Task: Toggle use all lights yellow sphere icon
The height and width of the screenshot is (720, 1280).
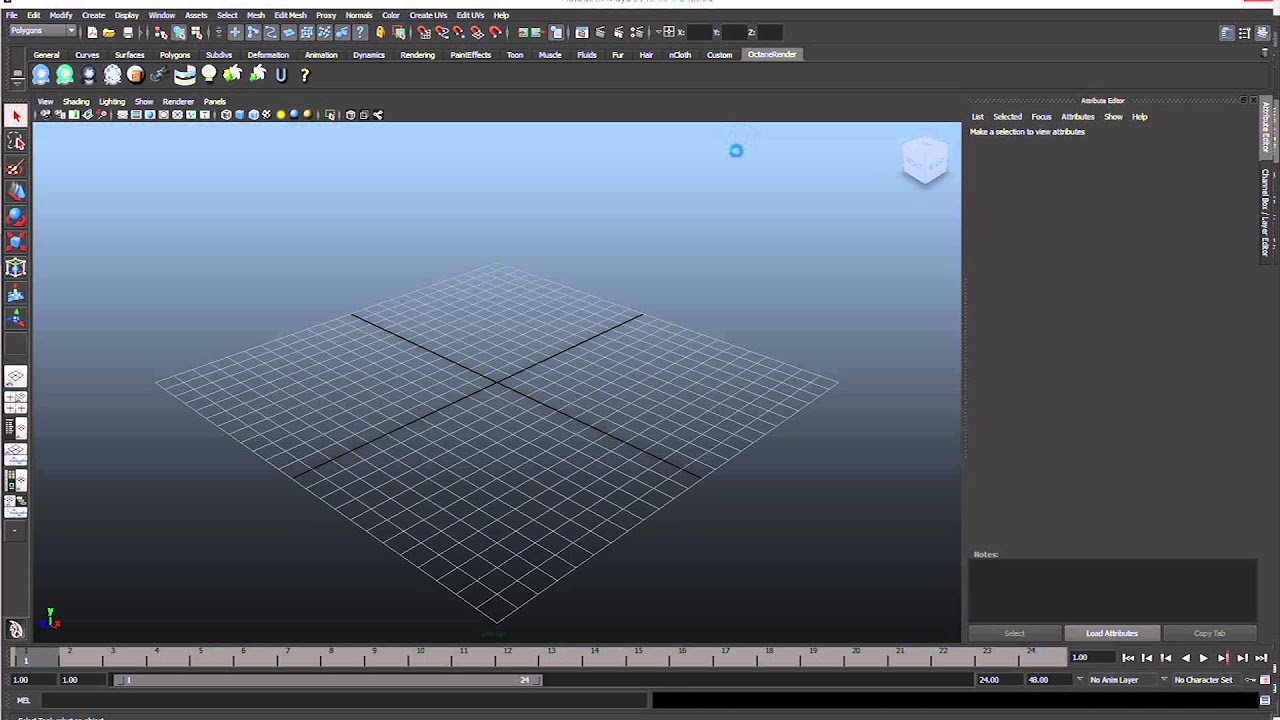Action: (281, 115)
